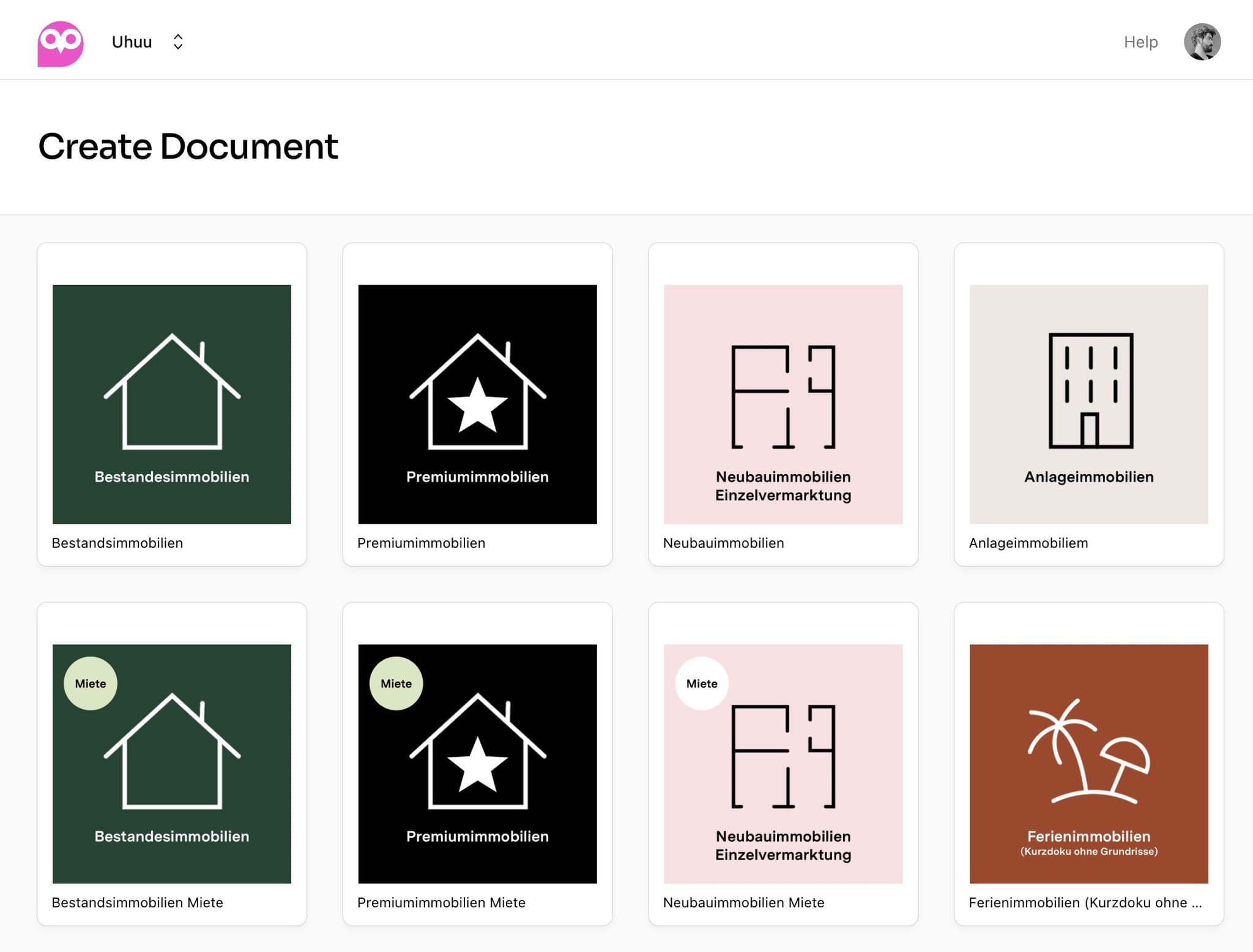The width and height of the screenshot is (1253, 952).
Task: Click the Anlageimmobiliem card caption
Action: 1028,543
